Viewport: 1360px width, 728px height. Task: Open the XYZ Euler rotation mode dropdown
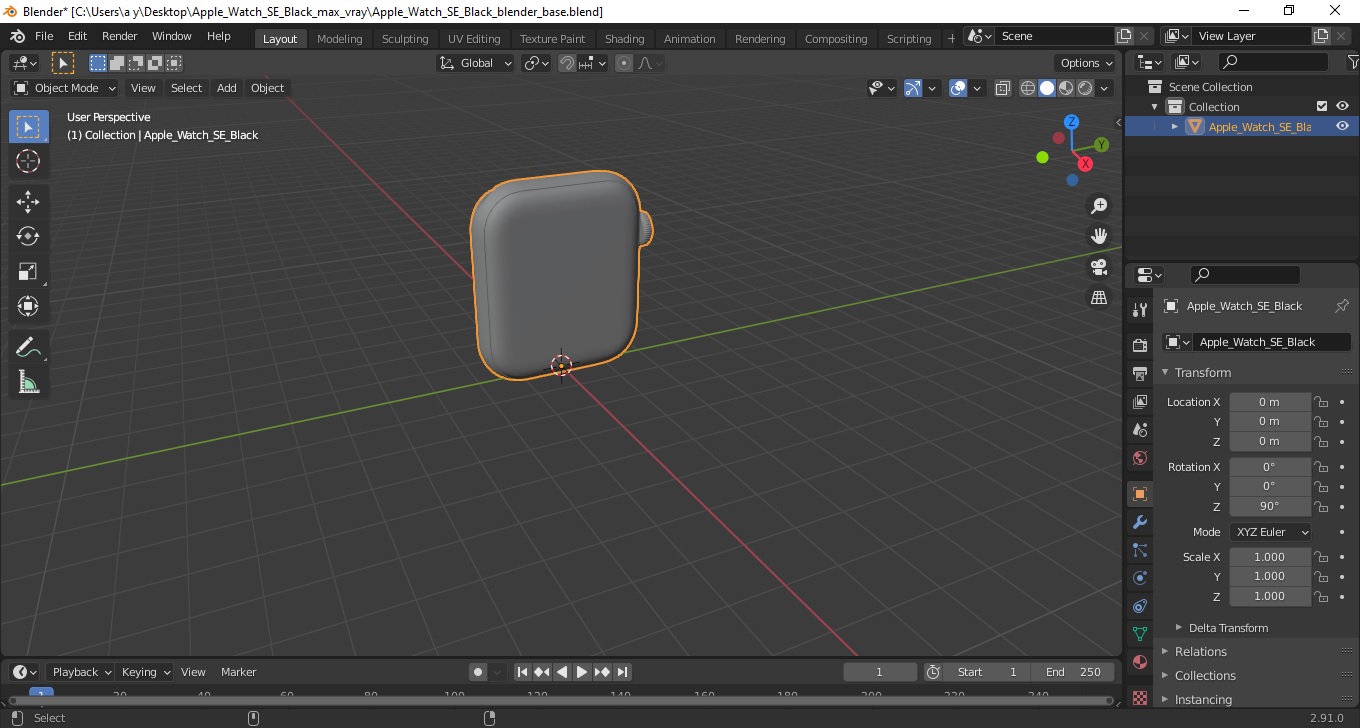1269,532
